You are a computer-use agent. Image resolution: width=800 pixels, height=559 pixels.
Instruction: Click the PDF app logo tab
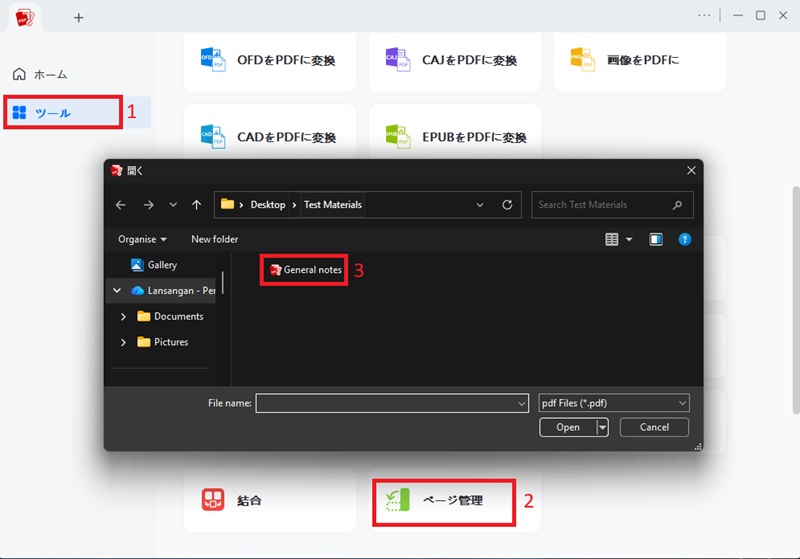click(x=24, y=17)
